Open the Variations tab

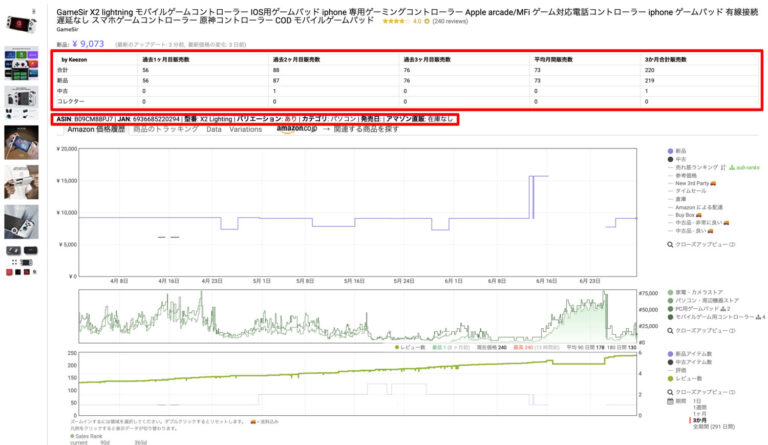point(246,130)
